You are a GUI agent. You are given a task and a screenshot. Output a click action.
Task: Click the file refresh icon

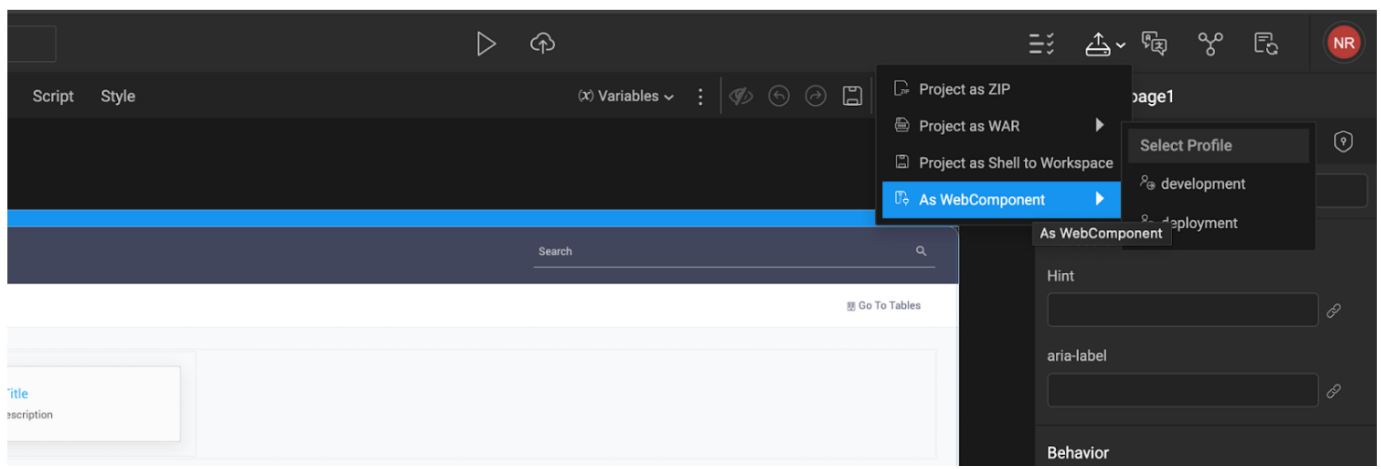point(1266,43)
